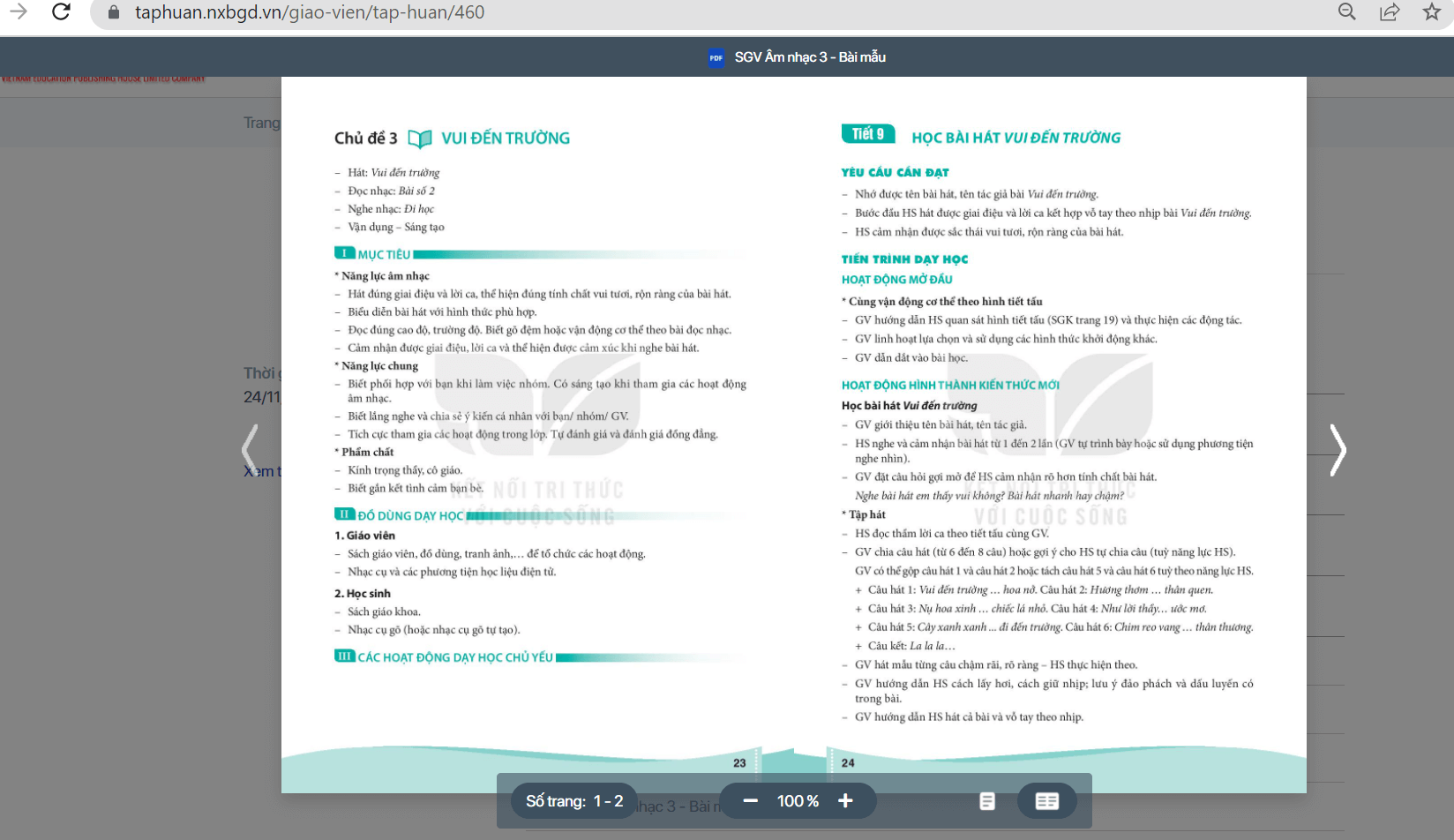The image size is (1454, 840).
Task: Click the partially hidden Xem link at left
Action: coord(262,471)
